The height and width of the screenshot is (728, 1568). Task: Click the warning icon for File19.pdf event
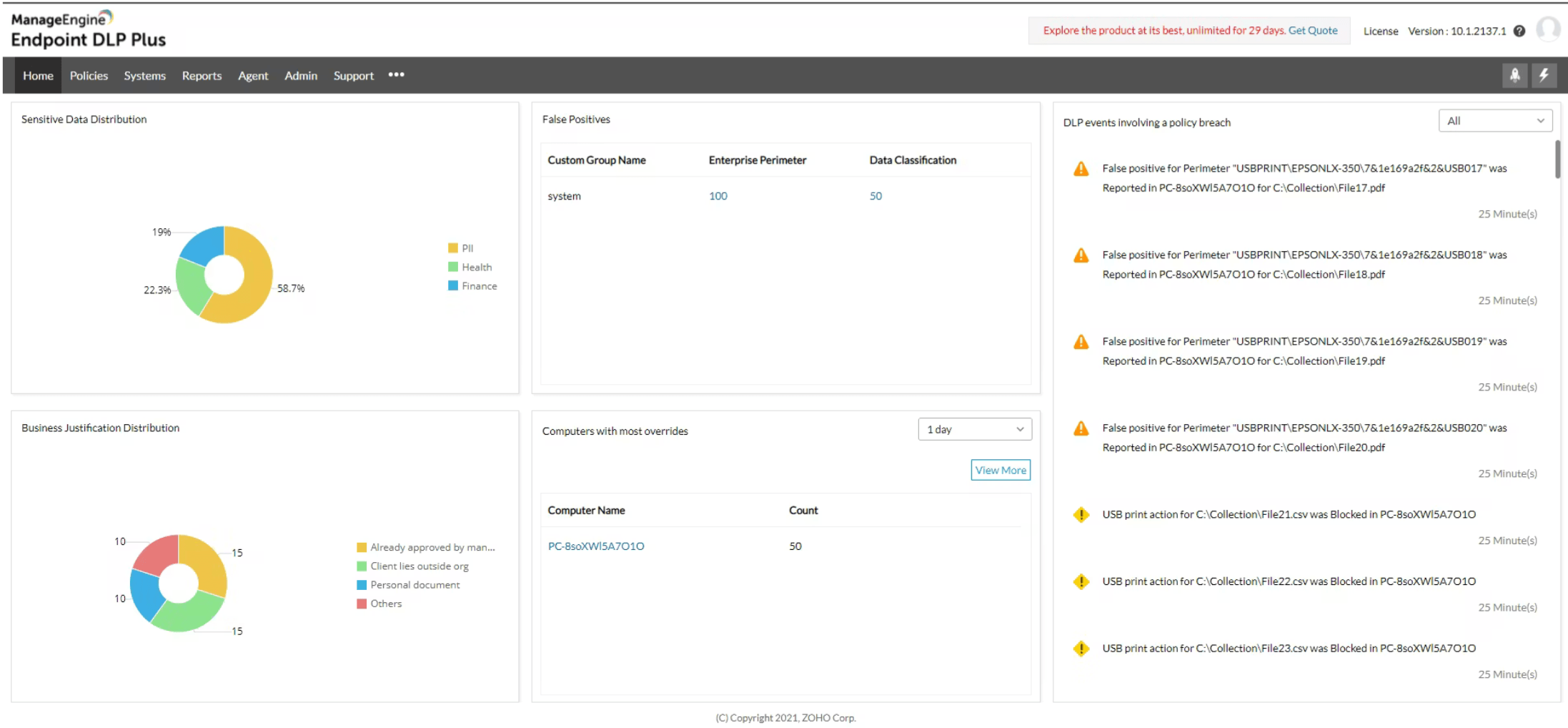click(x=1081, y=342)
